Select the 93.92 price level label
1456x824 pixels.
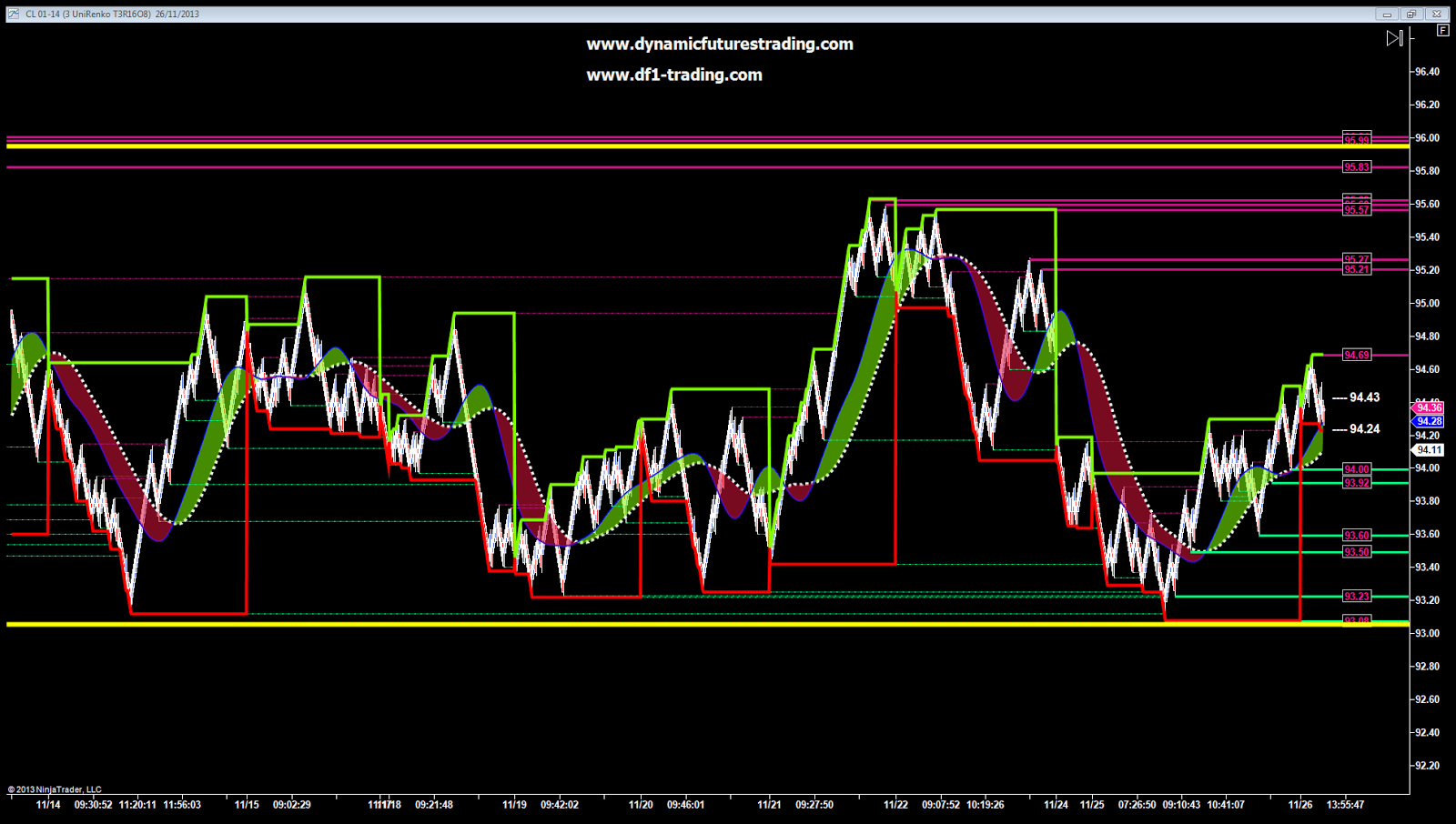[x=1357, y=483]
